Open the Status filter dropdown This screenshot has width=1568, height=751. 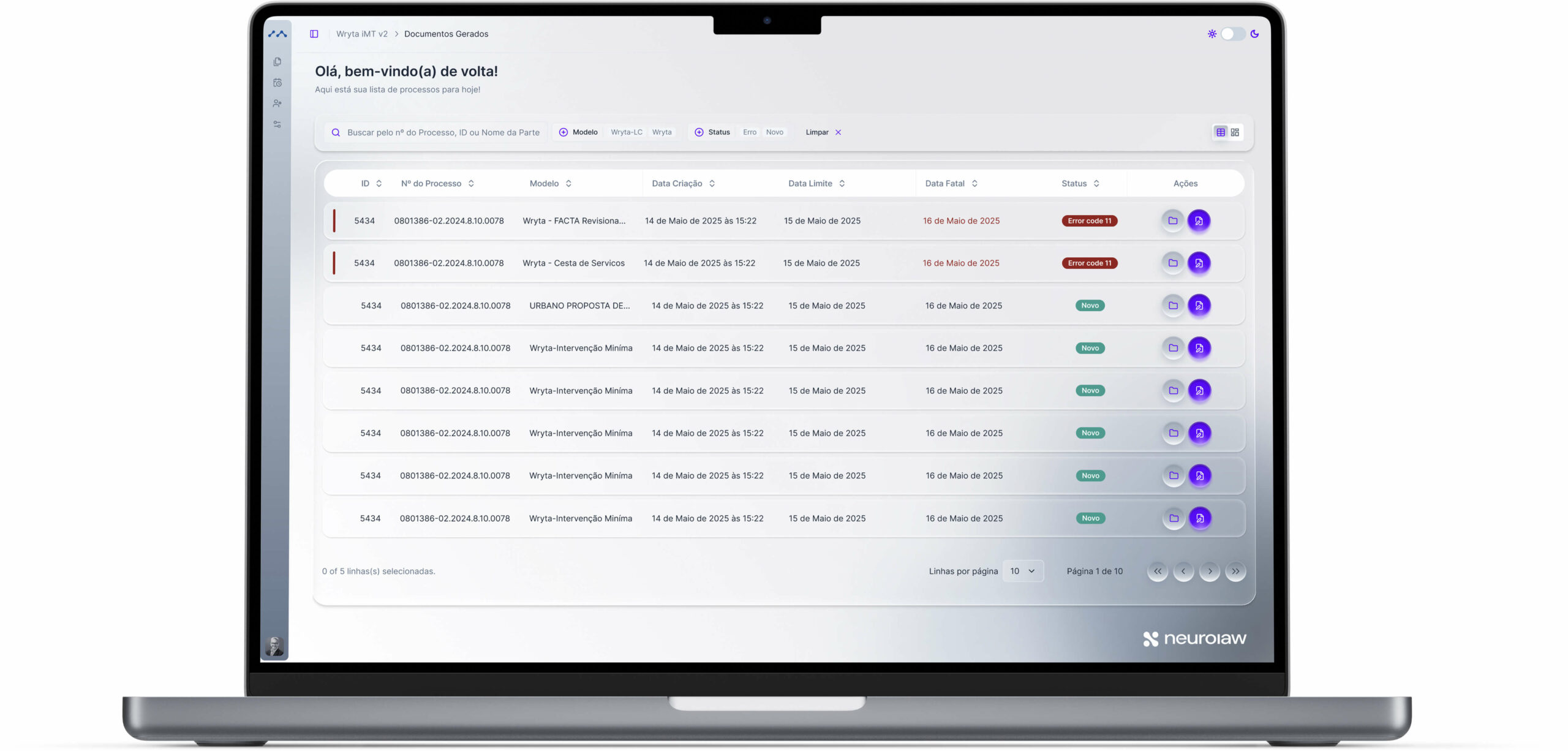click(712, 132)
